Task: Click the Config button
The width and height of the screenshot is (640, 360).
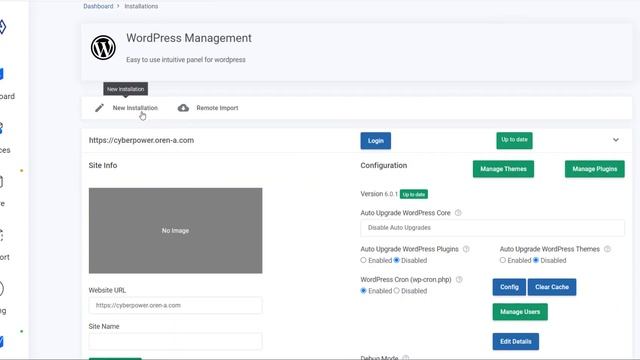Action: click(x=509, y=287)
